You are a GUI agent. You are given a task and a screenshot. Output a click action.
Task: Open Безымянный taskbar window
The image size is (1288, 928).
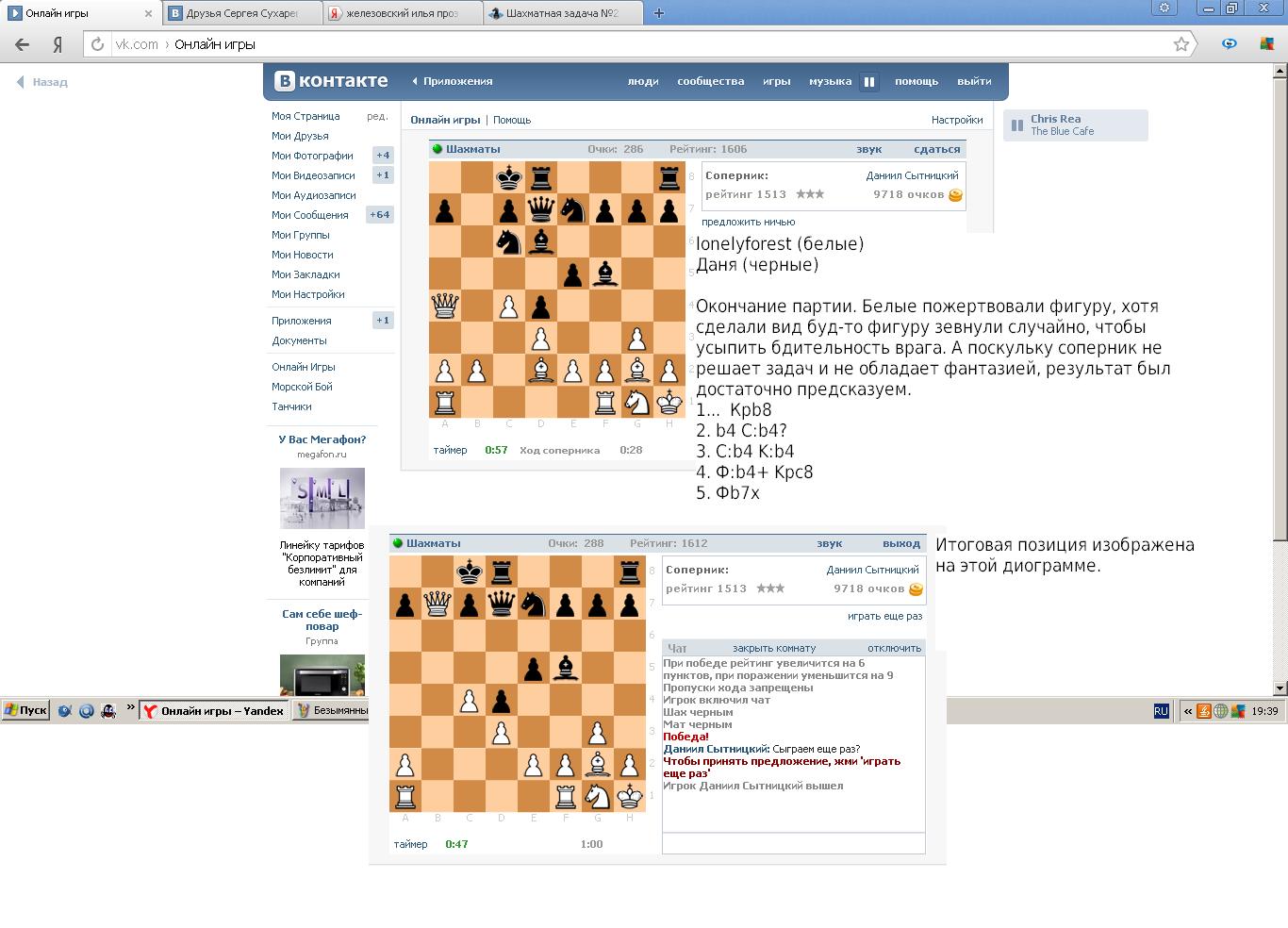coord(330,711)
